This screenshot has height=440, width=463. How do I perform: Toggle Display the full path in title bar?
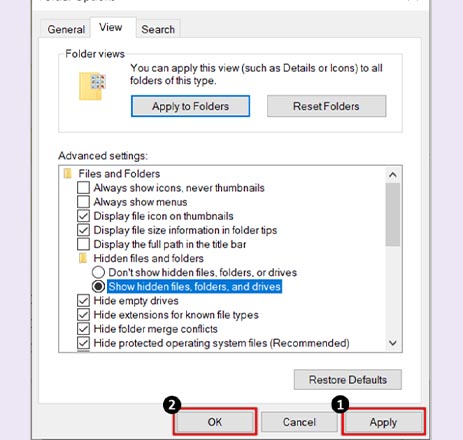click(x=83, y=244)
